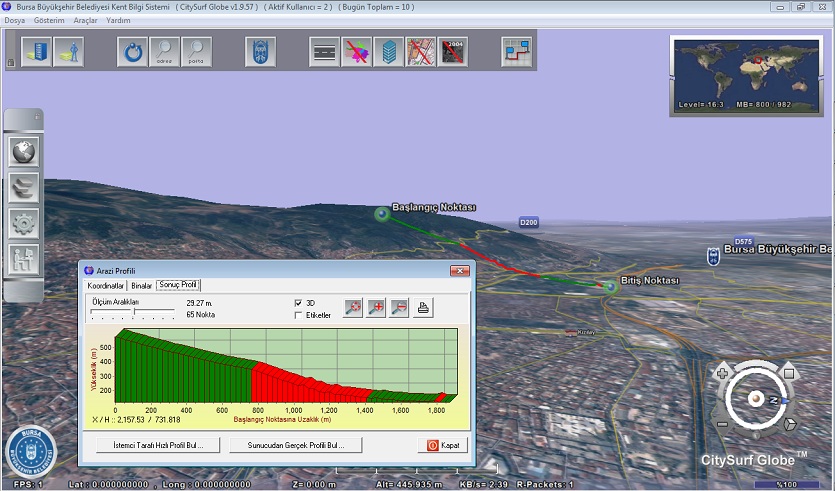Toggle the crossed-out 2004 imagery layer icon
This screenshot has height=491, width=835.
point(453,52)
